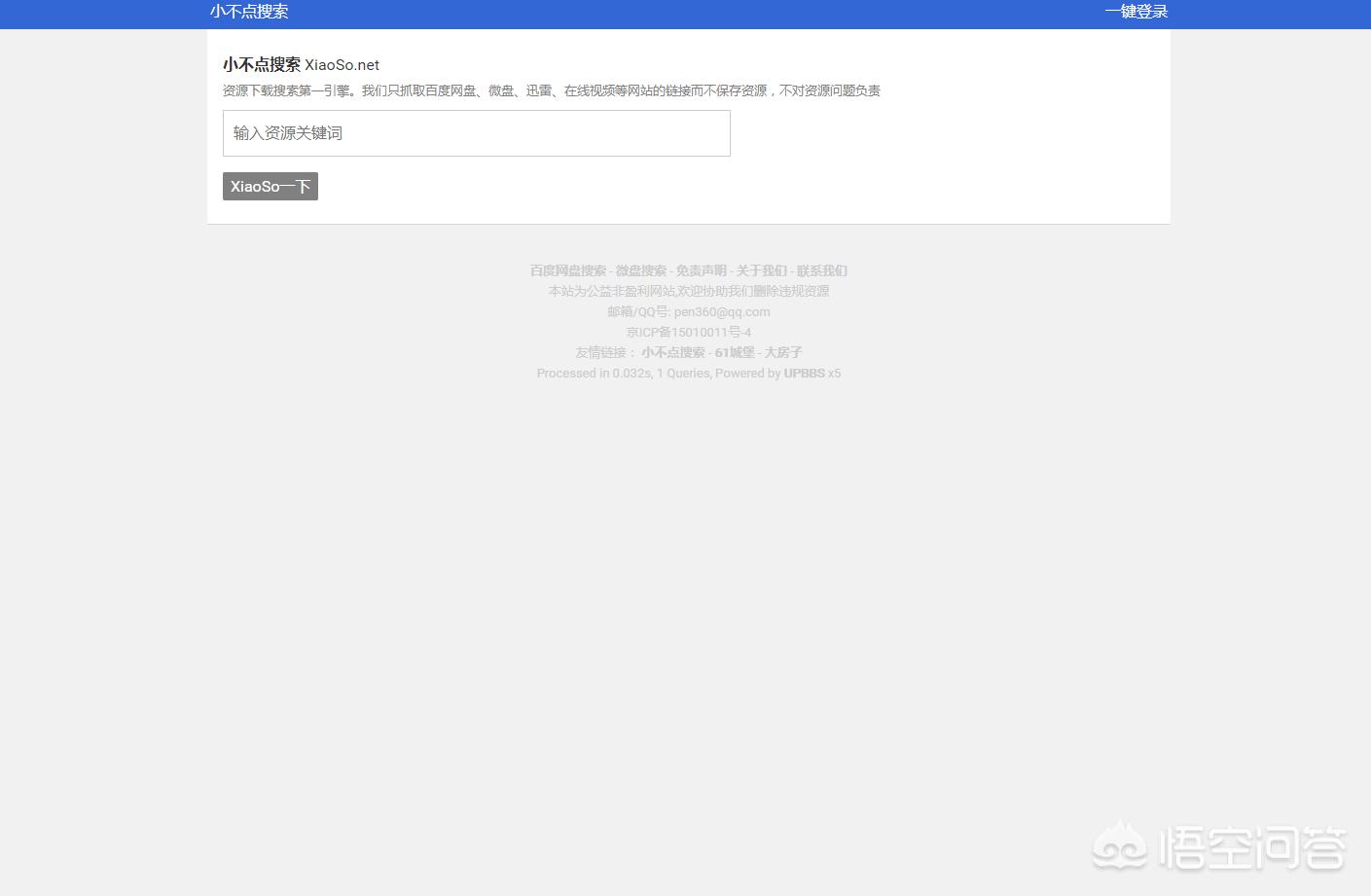Open the 百度网盘搜索 footer link
Viewport: 1371px width, 896px height.
click(567, 270)
